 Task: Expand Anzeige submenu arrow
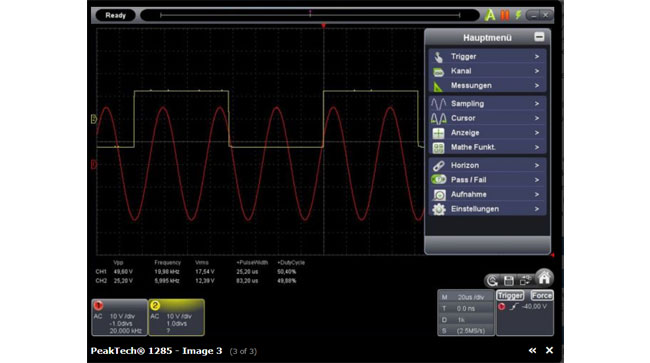click(537, 133)
